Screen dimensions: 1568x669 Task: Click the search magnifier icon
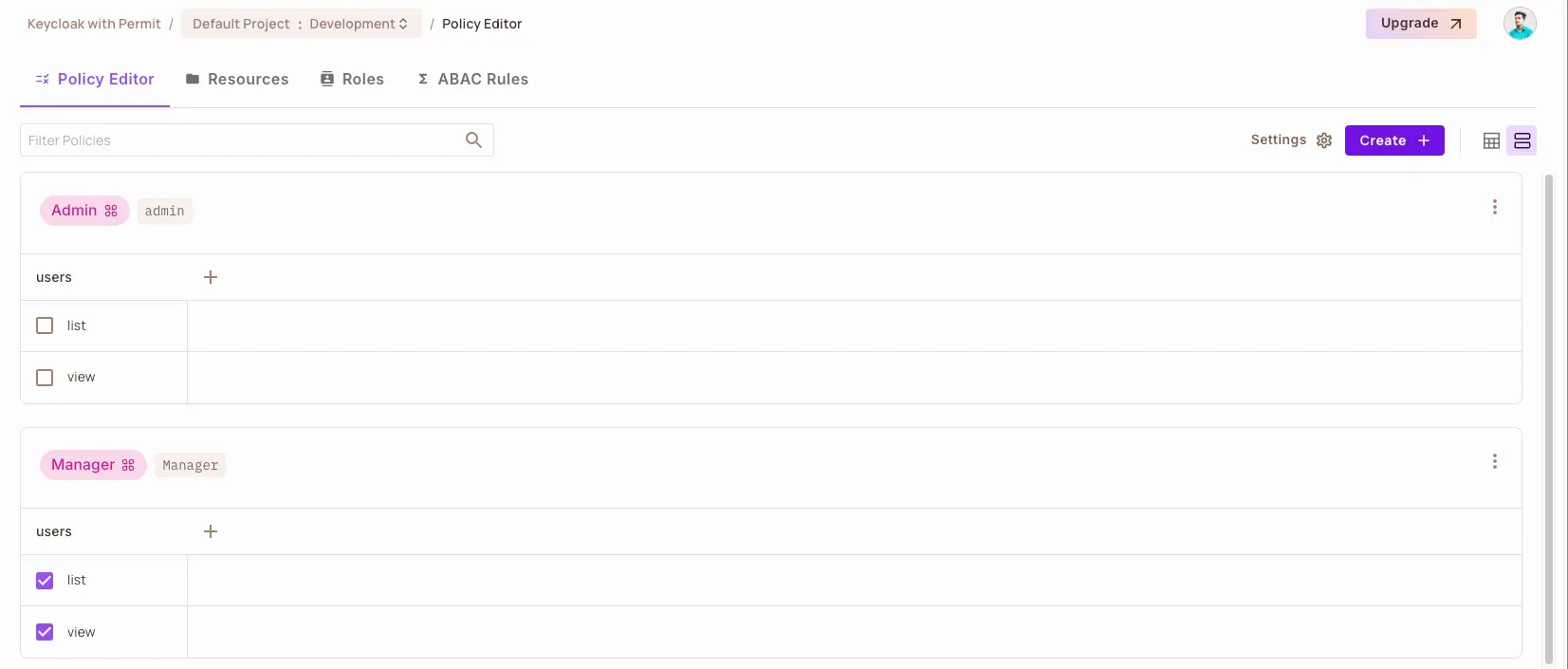click(473, 140)
